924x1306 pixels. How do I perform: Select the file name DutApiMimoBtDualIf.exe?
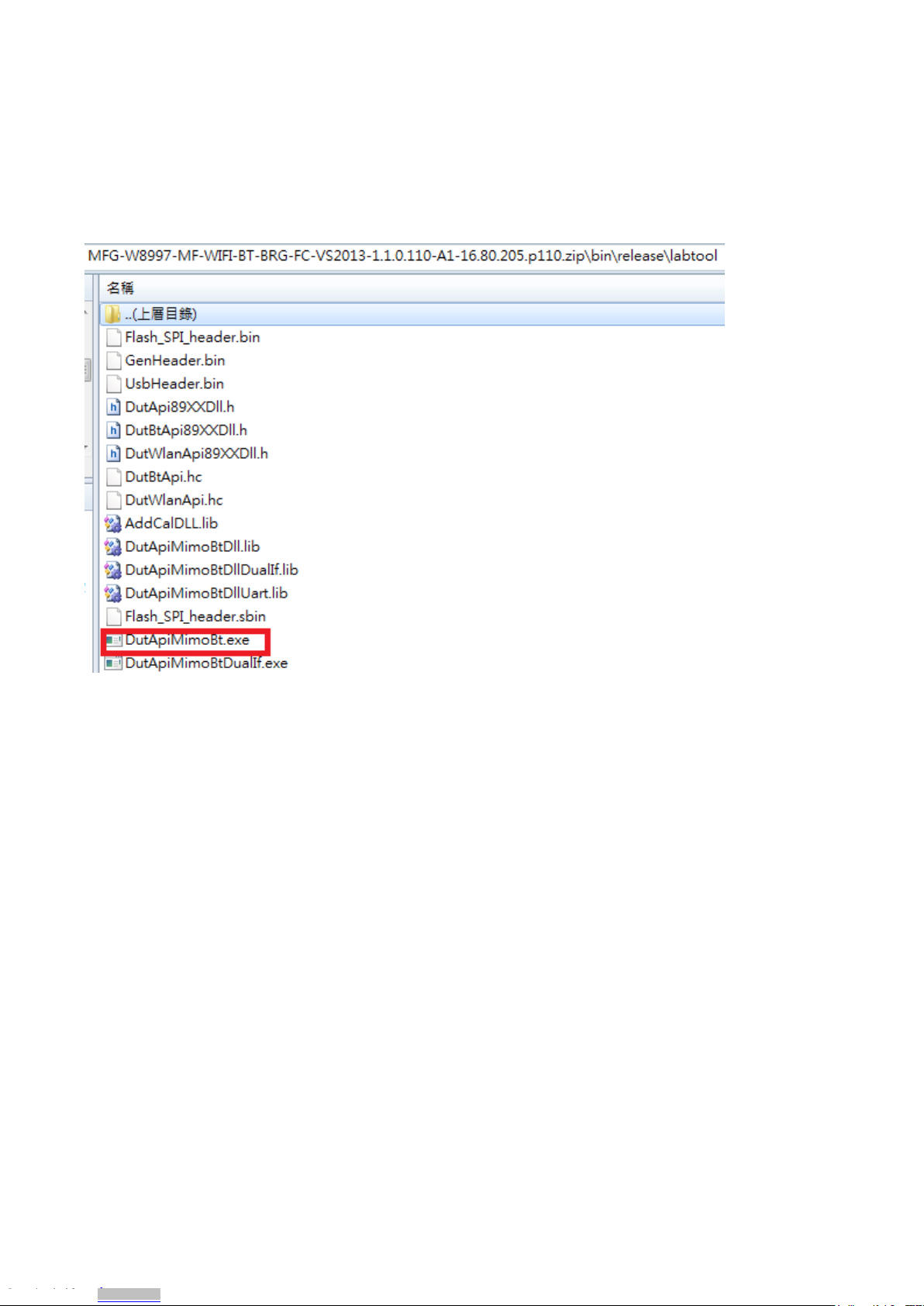[206, 663]
